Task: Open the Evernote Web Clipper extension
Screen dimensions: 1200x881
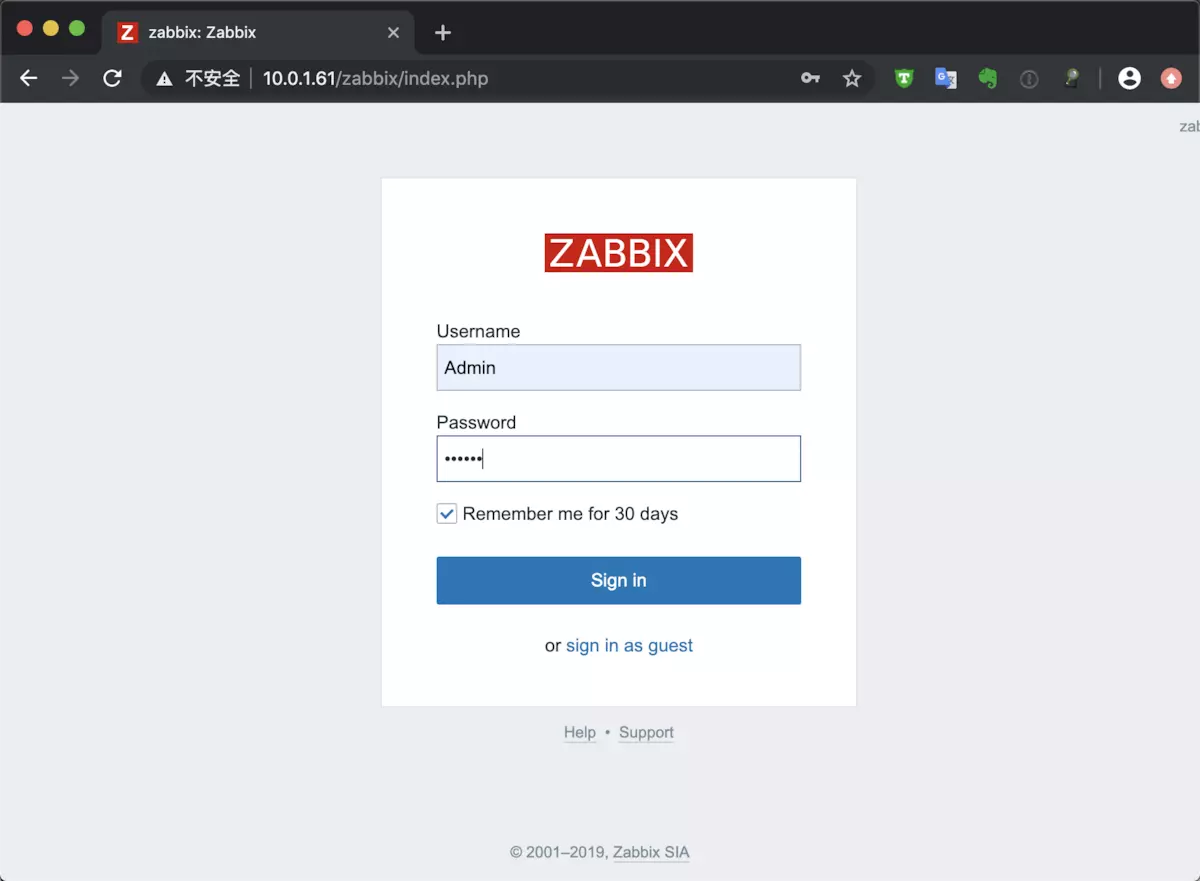Action: (x=987, y=78)
